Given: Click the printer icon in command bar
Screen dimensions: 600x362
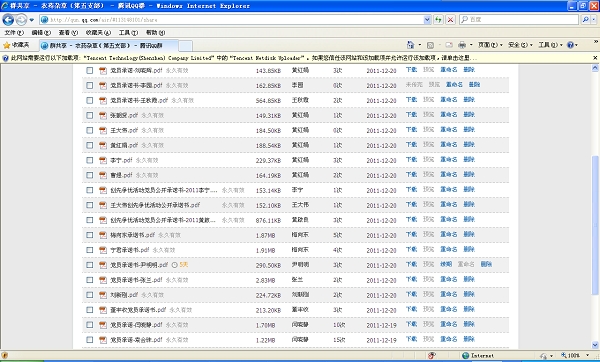Looking at the screenshot, I should (x=462, y=45).
